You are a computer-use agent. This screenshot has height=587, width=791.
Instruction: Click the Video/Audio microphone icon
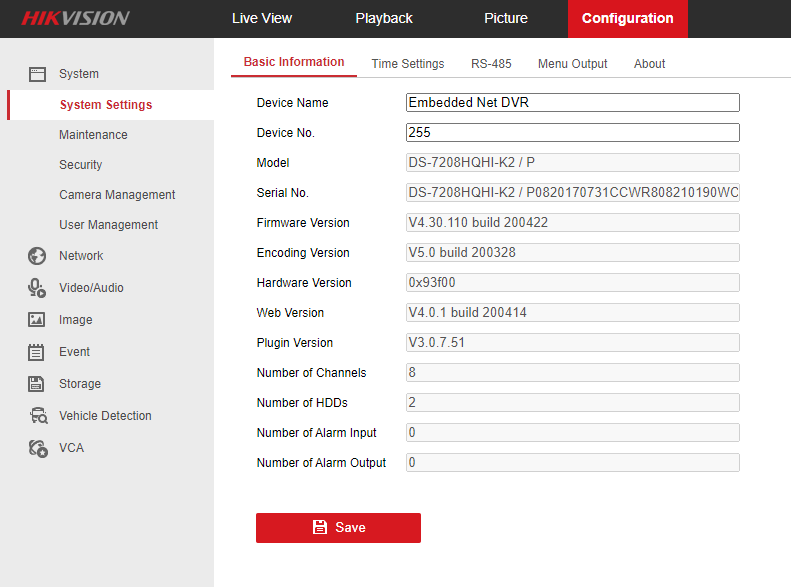point(37,288)
